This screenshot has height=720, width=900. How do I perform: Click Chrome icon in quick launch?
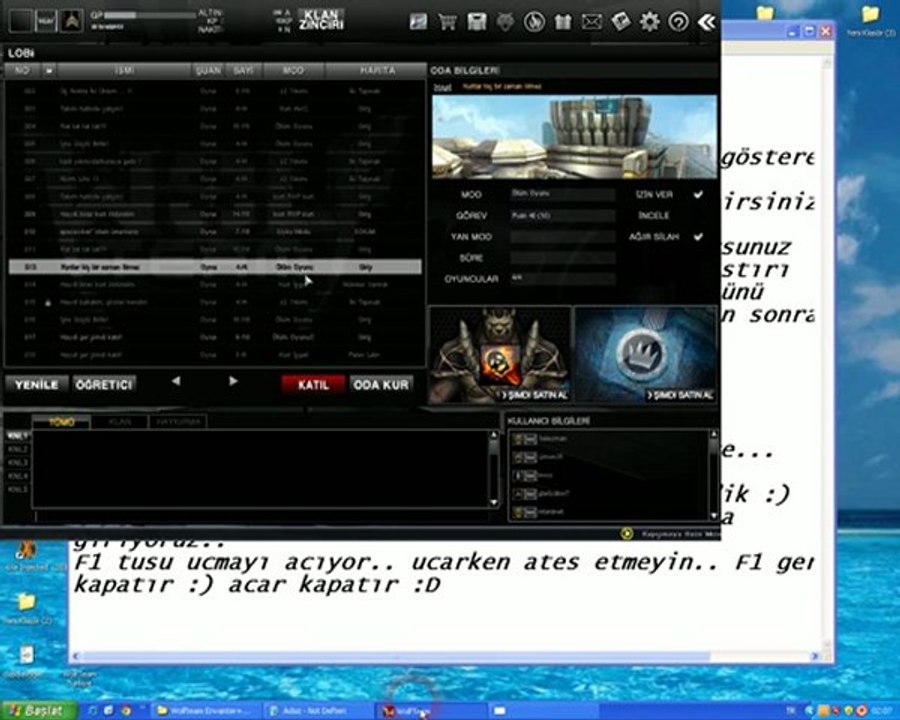pos(126,711)
